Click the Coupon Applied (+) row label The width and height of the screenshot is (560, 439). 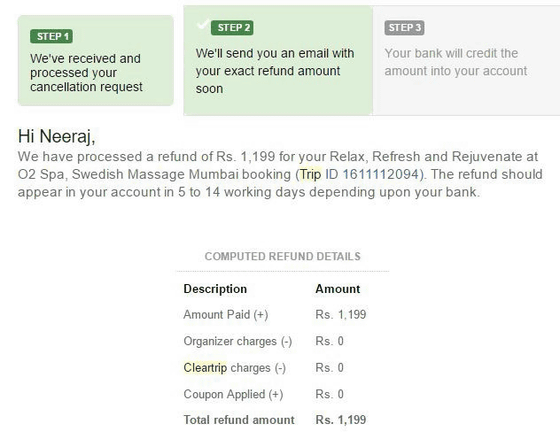click(x=233, y=394)
